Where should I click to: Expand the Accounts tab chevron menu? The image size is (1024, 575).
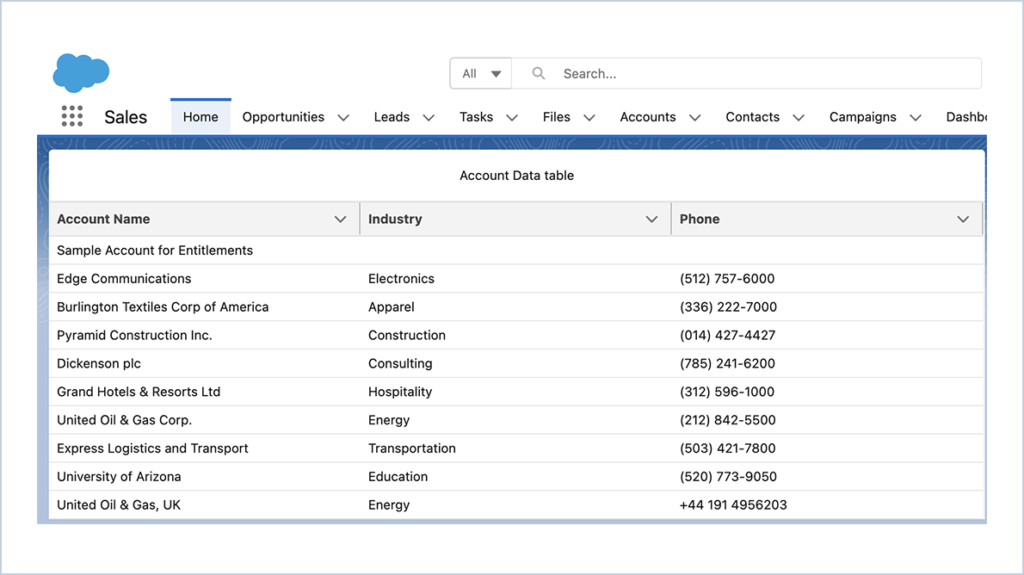click(x=695, y=118)
